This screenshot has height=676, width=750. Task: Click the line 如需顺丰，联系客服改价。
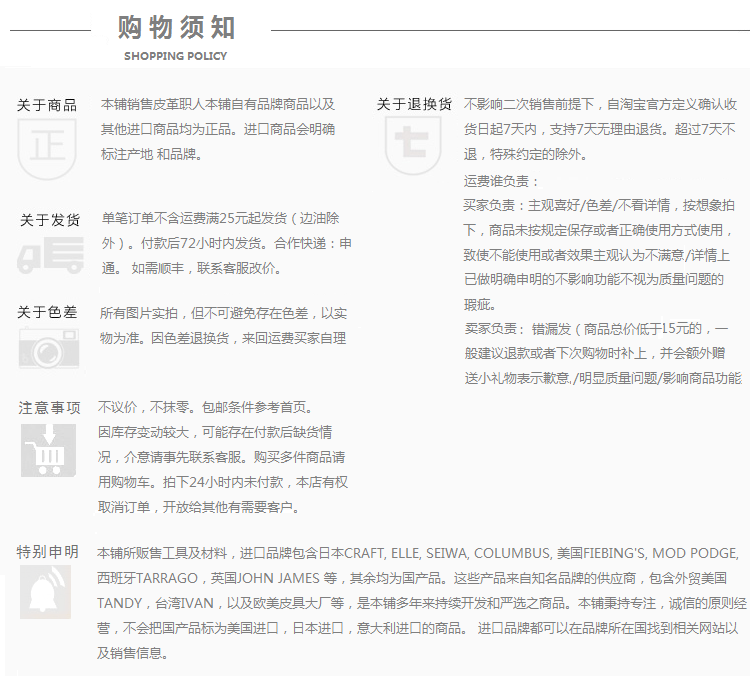206,268
